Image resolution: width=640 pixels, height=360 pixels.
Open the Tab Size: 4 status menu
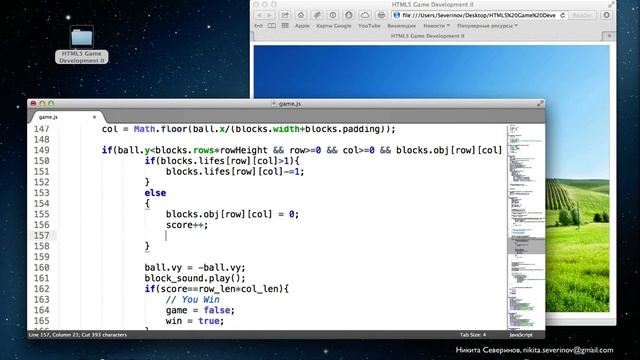473,335
